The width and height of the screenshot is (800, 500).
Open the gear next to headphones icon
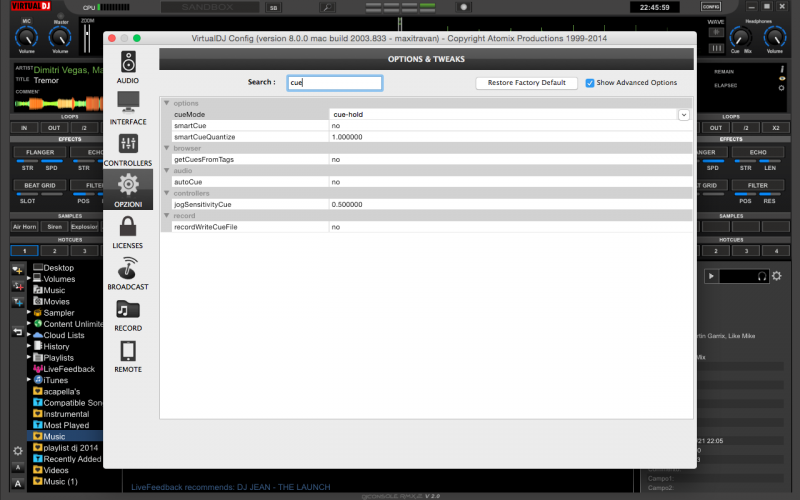point(777,276)
